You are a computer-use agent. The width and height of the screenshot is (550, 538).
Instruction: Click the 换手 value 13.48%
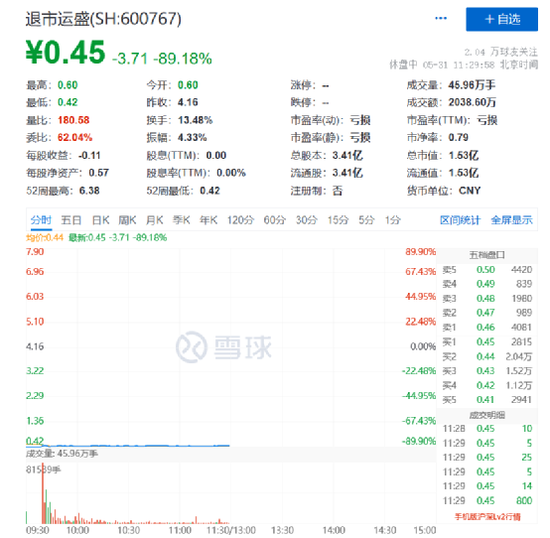195,120
